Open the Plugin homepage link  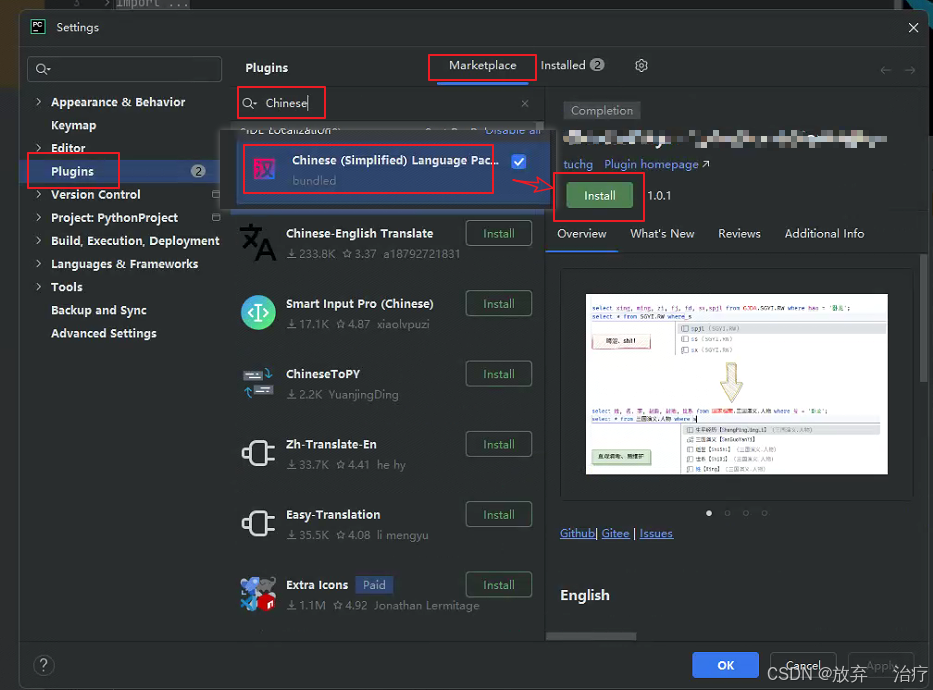(x=656, y=164)
